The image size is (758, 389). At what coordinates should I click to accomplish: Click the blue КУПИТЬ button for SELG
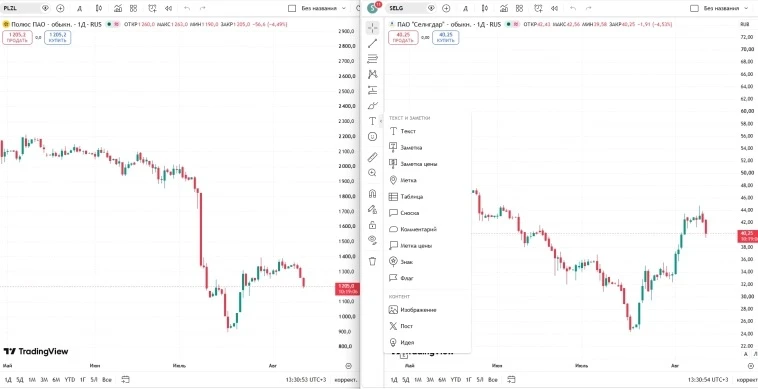(x=445, y=37)
